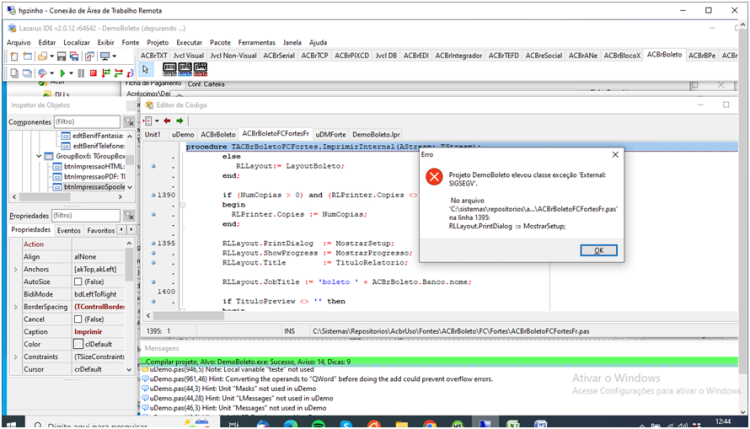
Task: Clear the Componentes filter icon
Action: tap(129, 122)
